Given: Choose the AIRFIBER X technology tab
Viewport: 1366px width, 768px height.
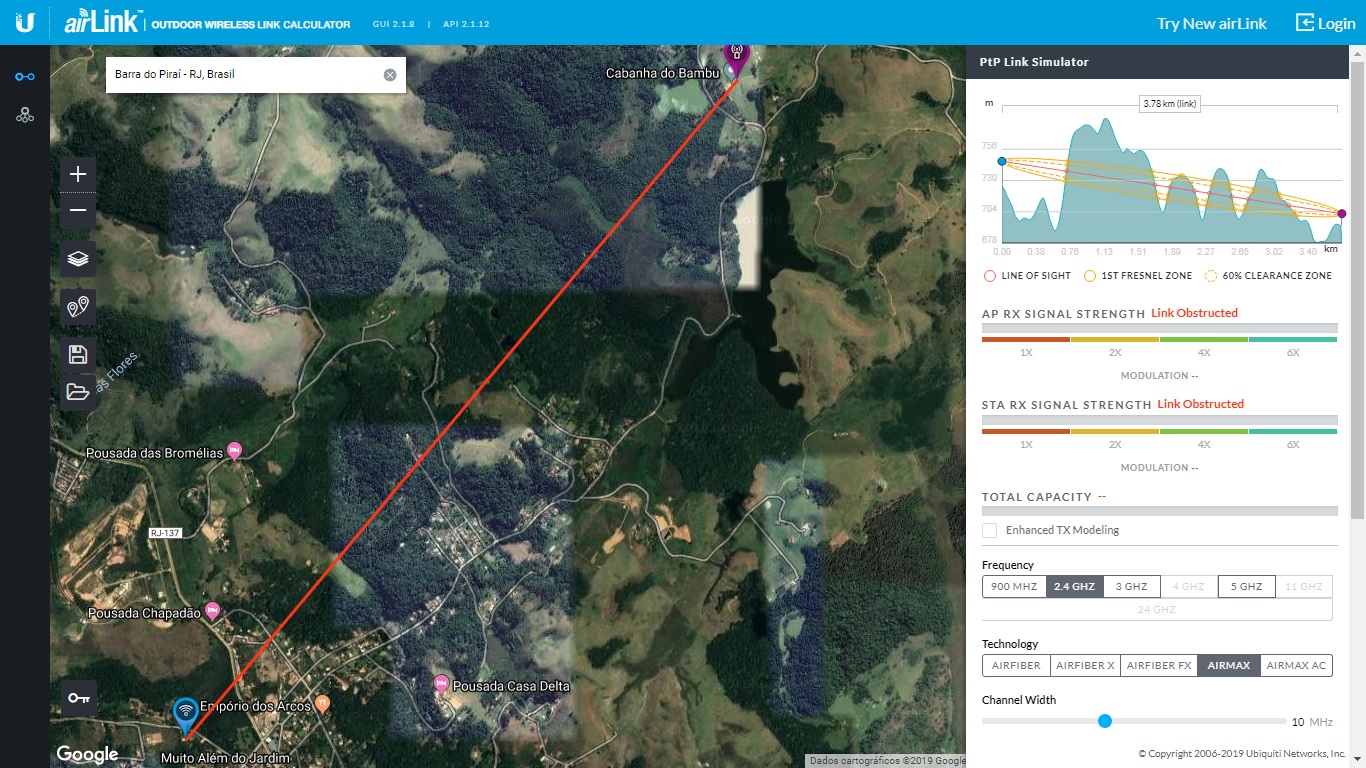Looking at the screenshot, I should [x=1085, y=665].
